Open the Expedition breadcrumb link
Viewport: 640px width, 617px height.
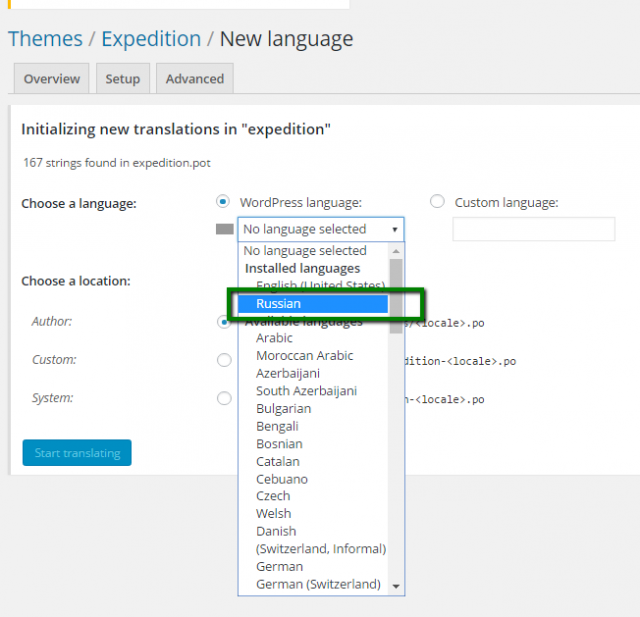click(x=151, y=39)
